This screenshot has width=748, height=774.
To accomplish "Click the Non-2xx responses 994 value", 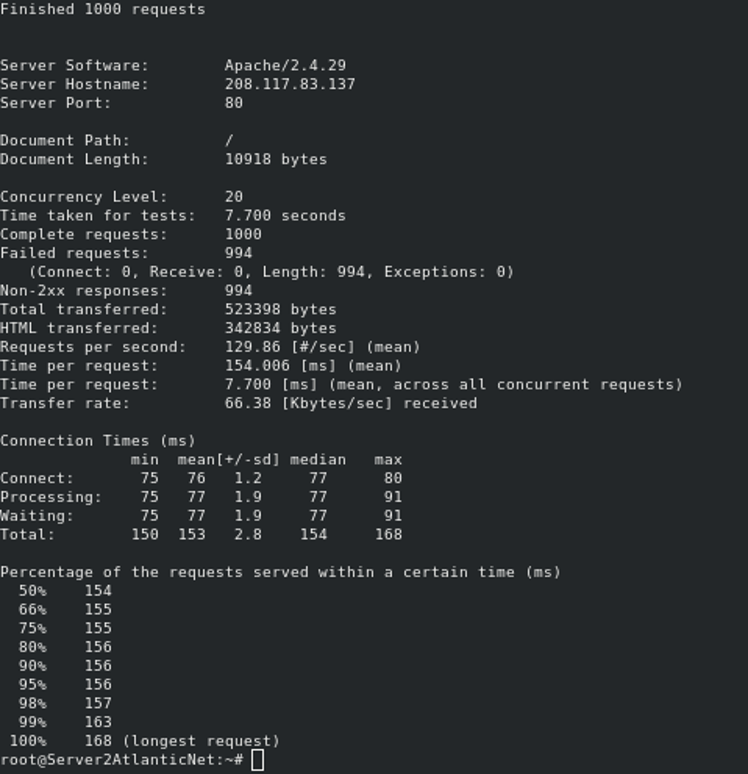I will coord(238,291).
